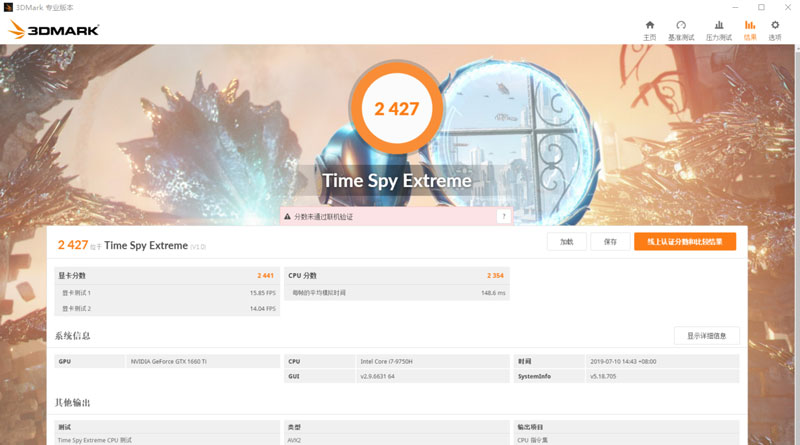Click the orange 线上认证分数和比较结果 button
800x445 pixels.
[x=685, y=242]
